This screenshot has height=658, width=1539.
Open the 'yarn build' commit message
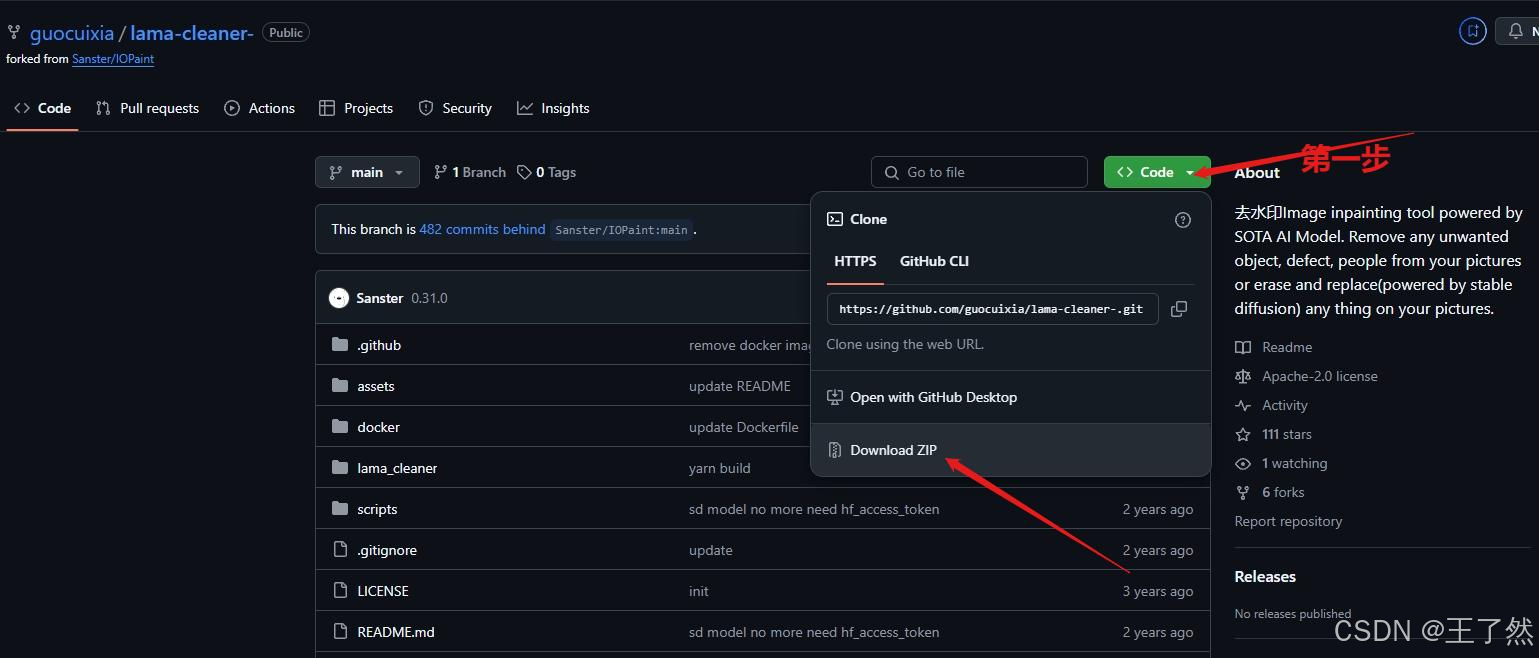click(x=720, y=468)
